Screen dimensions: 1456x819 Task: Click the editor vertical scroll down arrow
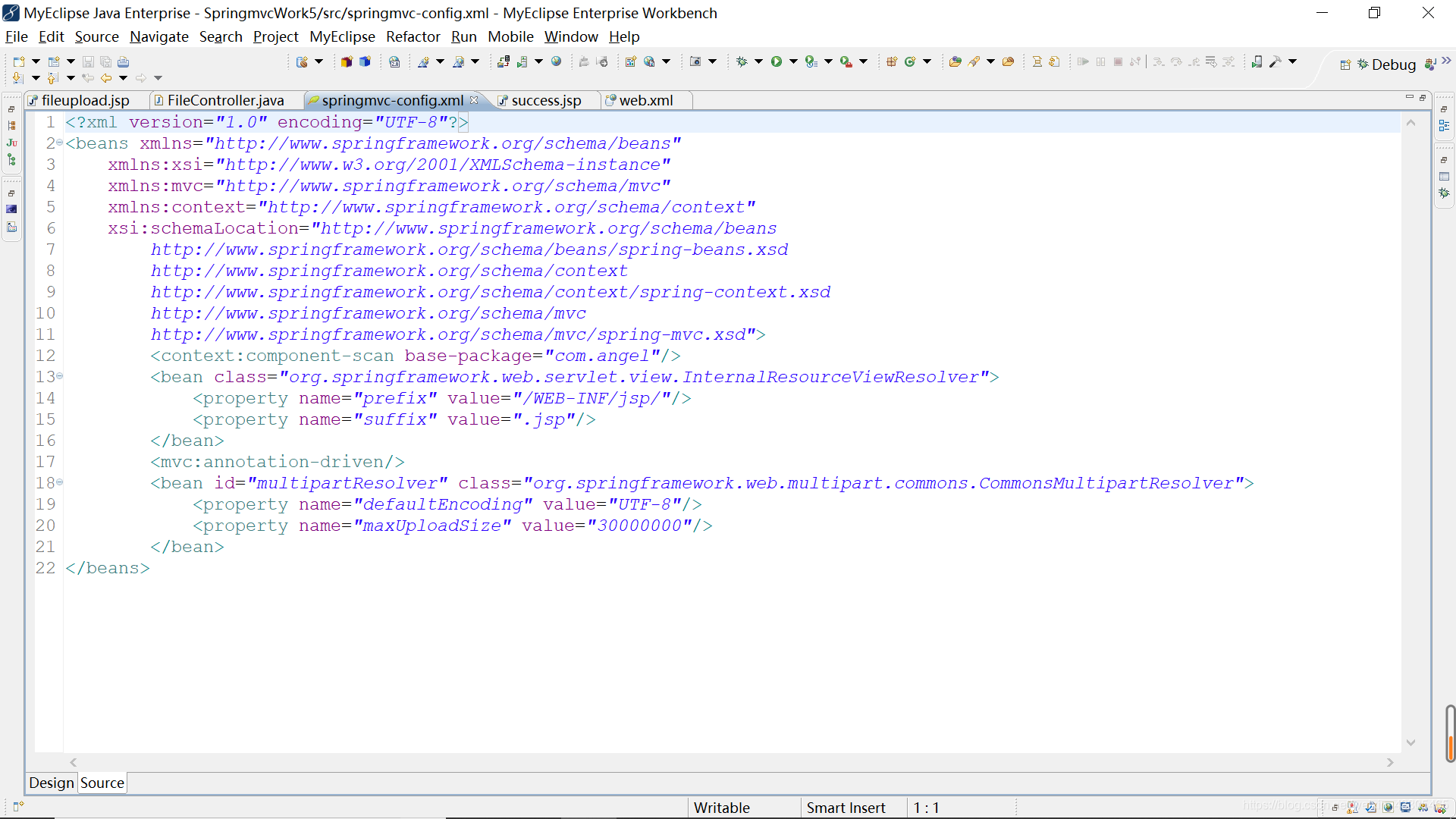[1410, 742]
